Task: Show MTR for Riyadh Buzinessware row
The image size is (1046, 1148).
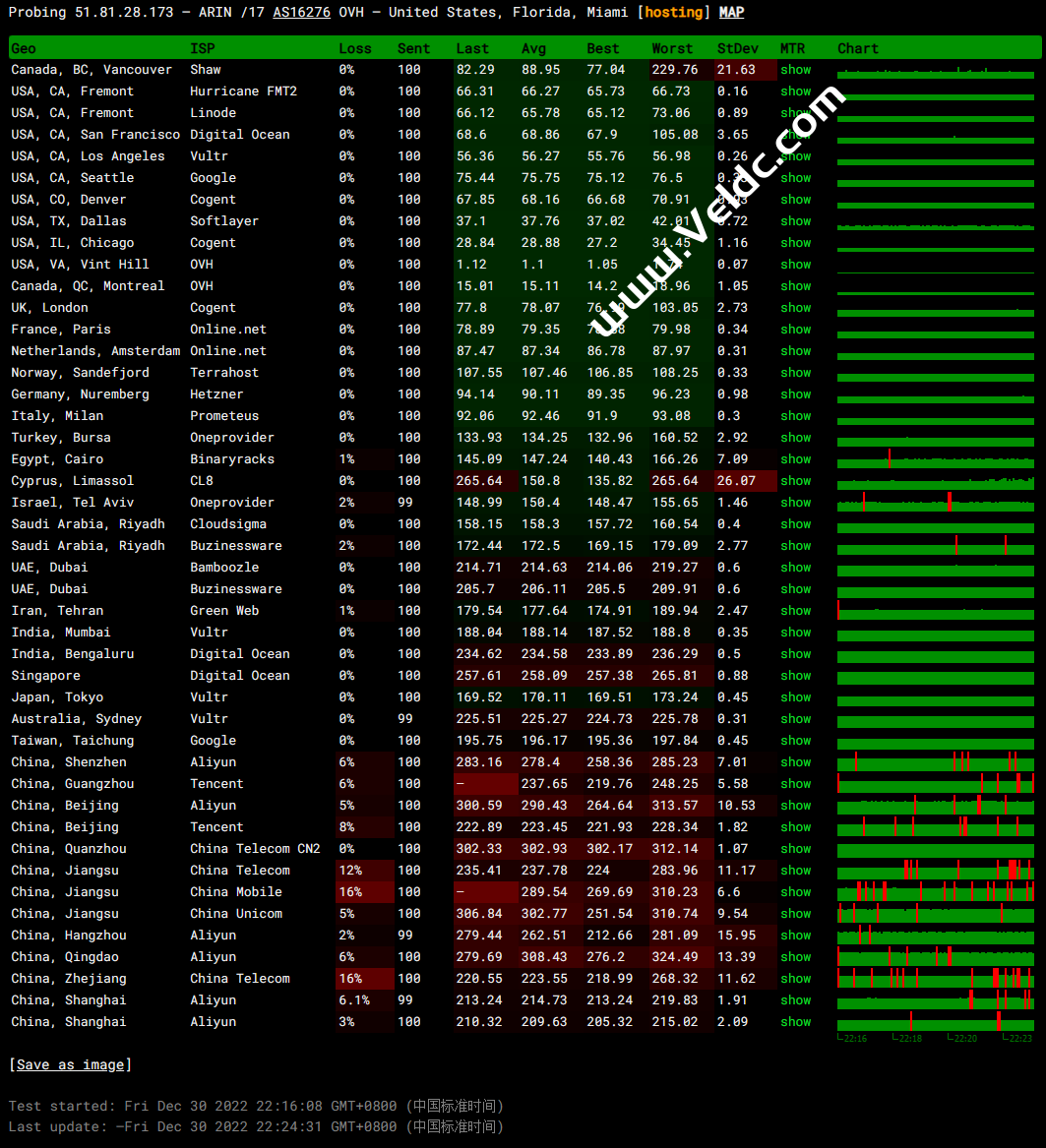Action: pos(795,545)
